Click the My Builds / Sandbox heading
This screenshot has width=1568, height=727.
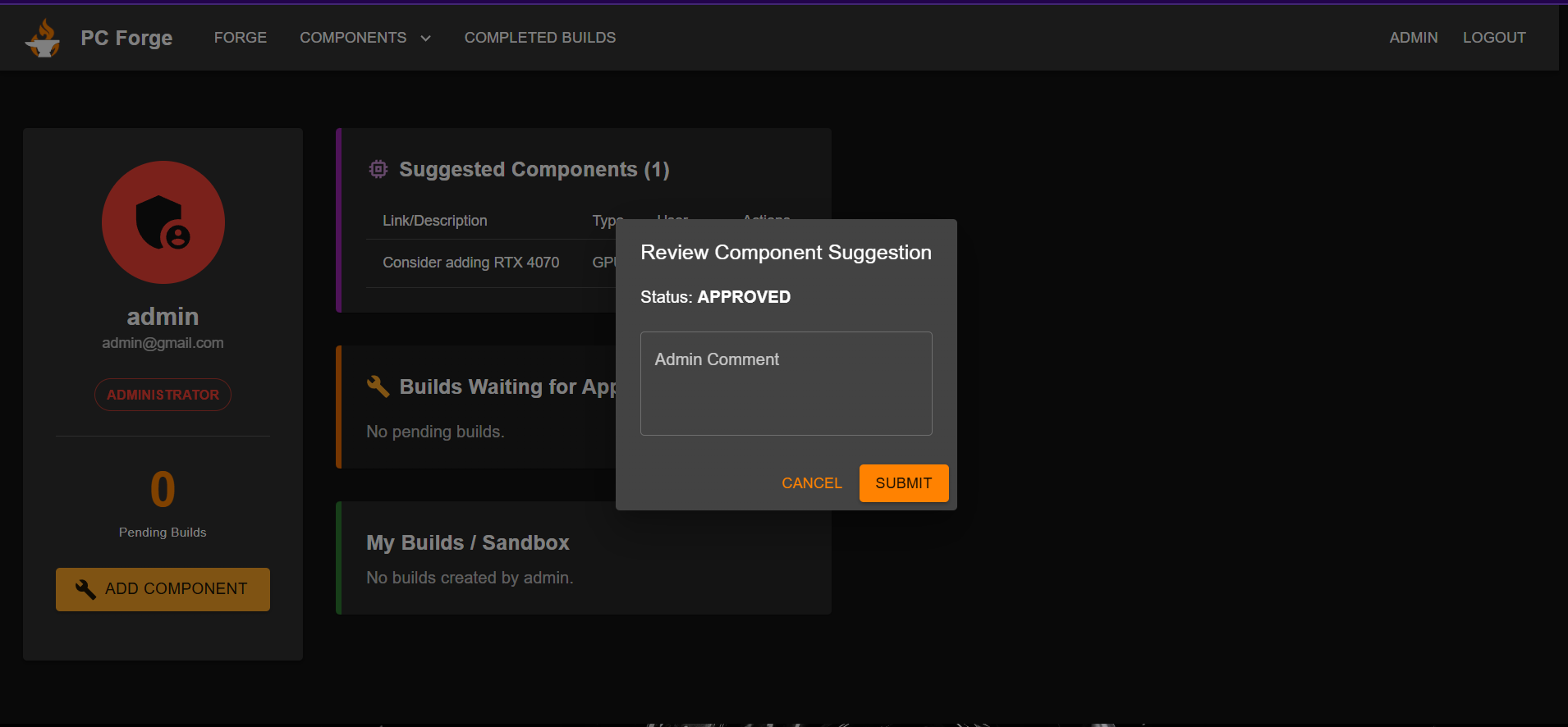[x=467, y=542]
